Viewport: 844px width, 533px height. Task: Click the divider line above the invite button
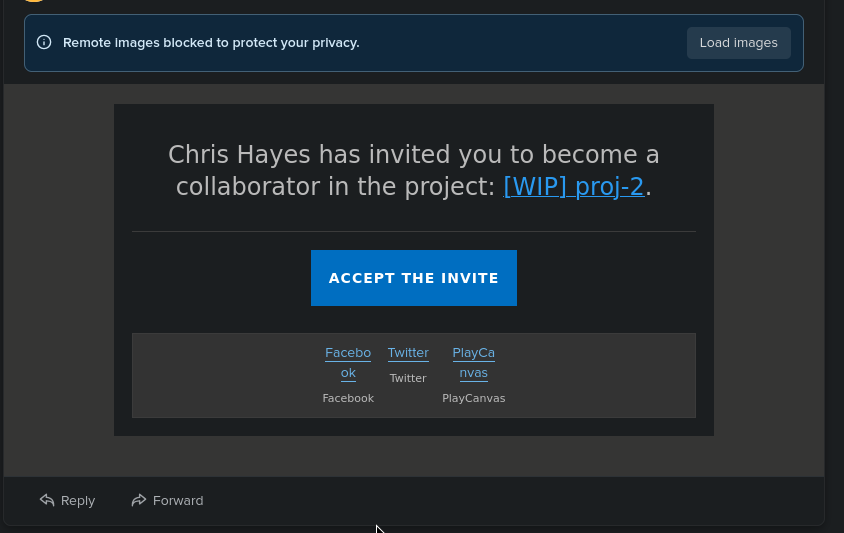point(414,232)
